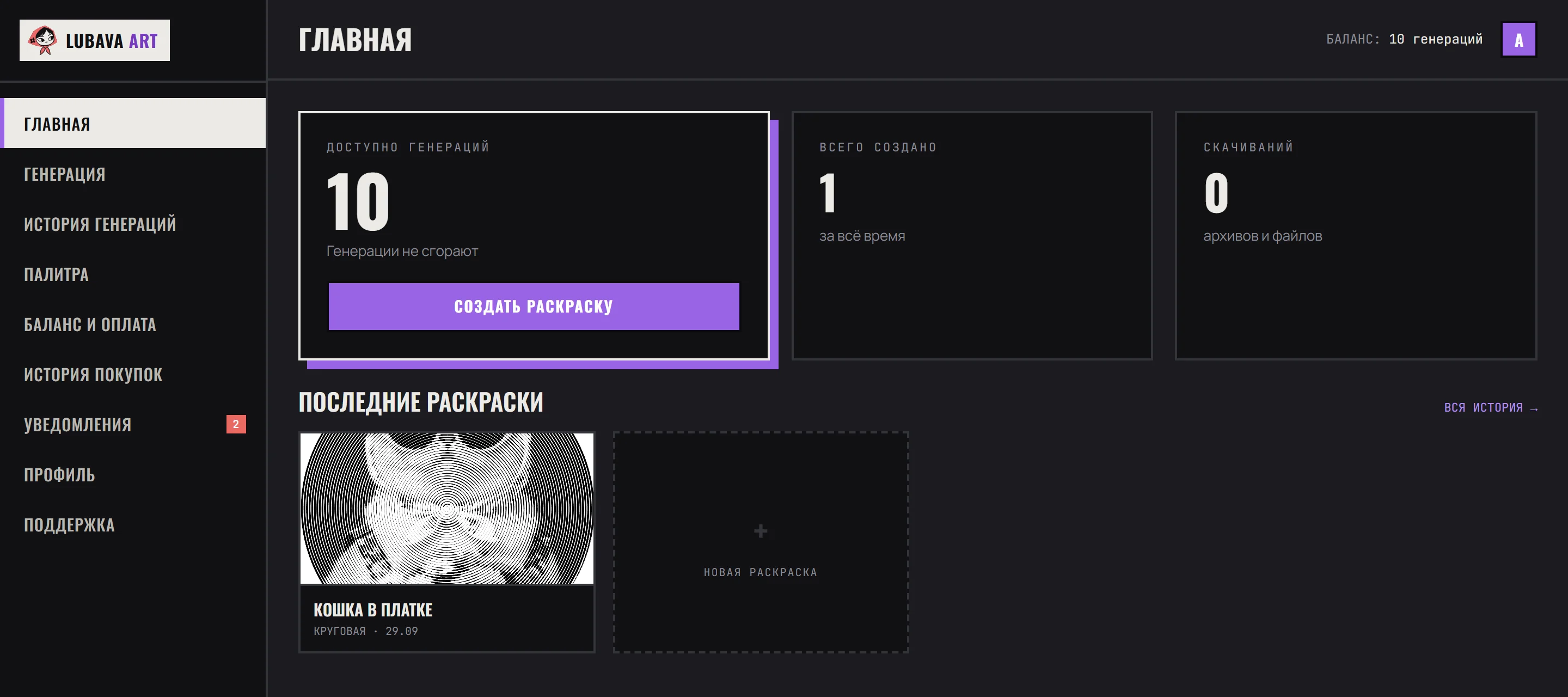Click the Lubava Art logo

pos(94,40)
